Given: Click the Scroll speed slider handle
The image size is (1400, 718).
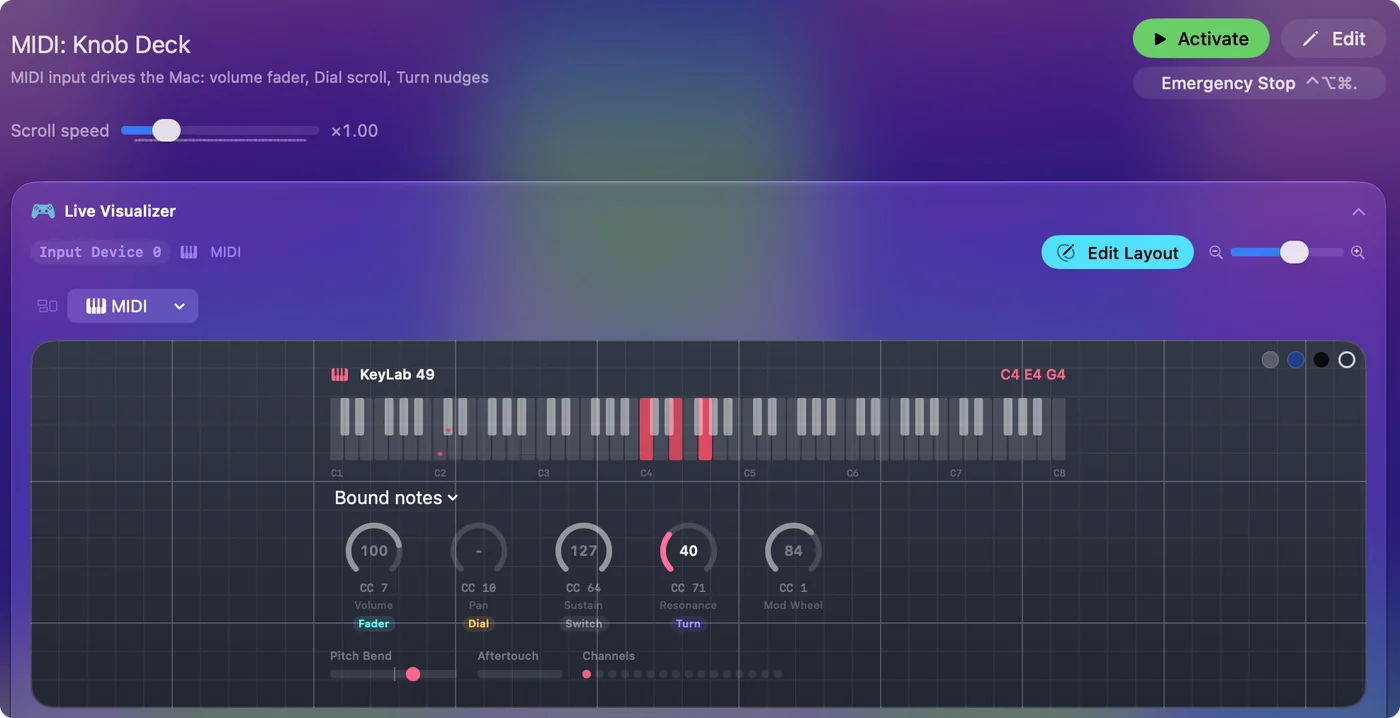Looking at the screenshot, I should [166, 130].
